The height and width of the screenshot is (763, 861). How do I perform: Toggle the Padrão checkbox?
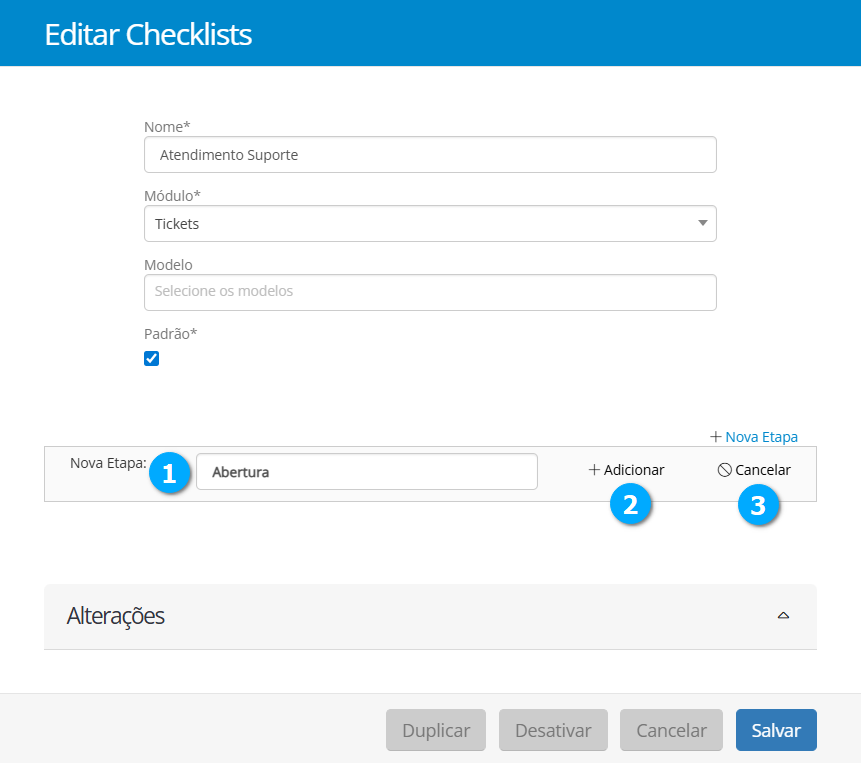point(152,359)
